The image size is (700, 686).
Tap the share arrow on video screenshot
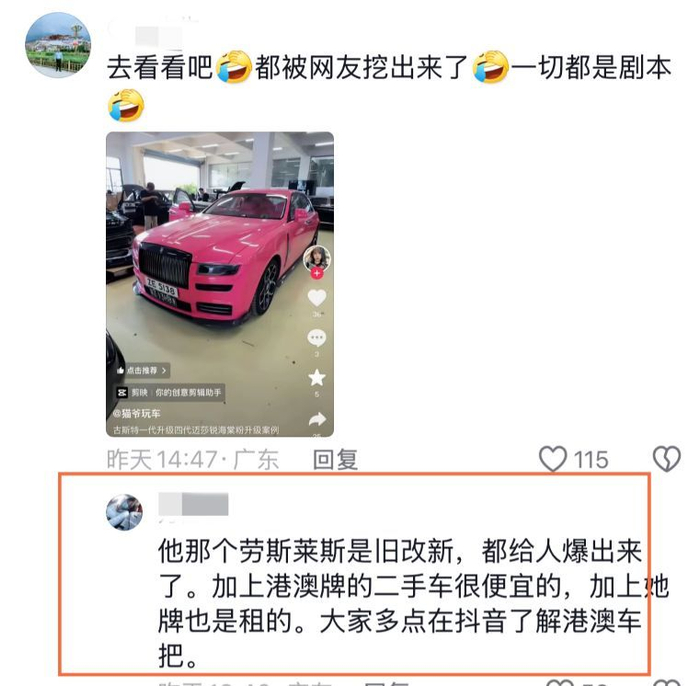tap(317, 419)
